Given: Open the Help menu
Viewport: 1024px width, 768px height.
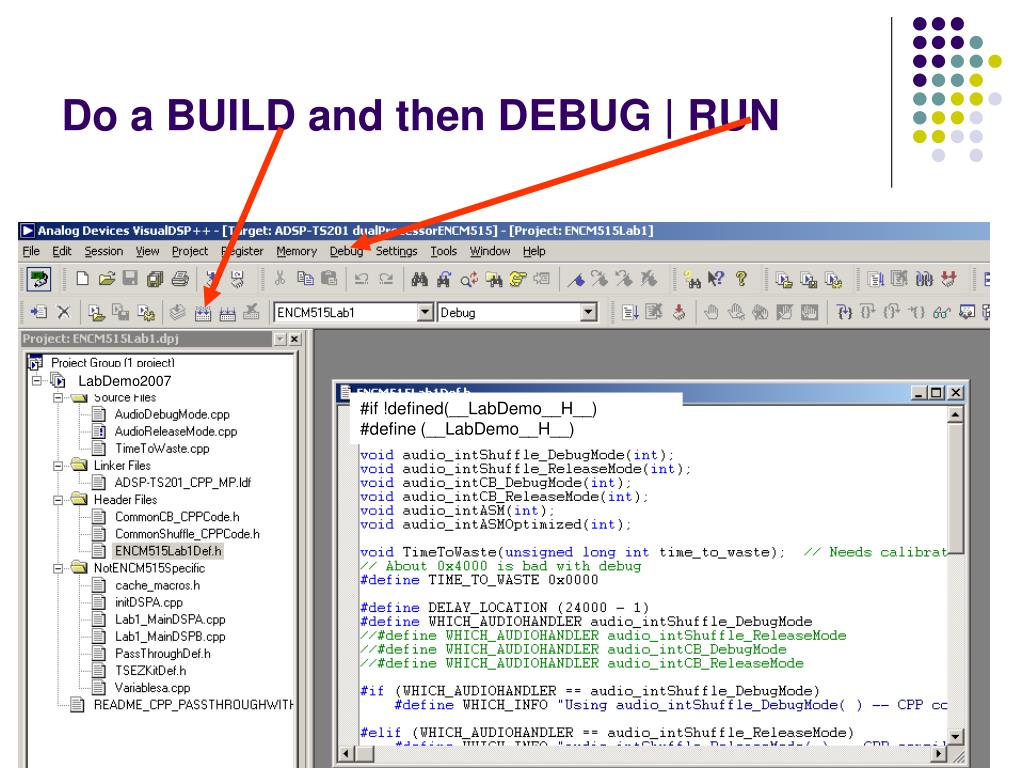Looking at the screenshot, I should tap(534, 251).
